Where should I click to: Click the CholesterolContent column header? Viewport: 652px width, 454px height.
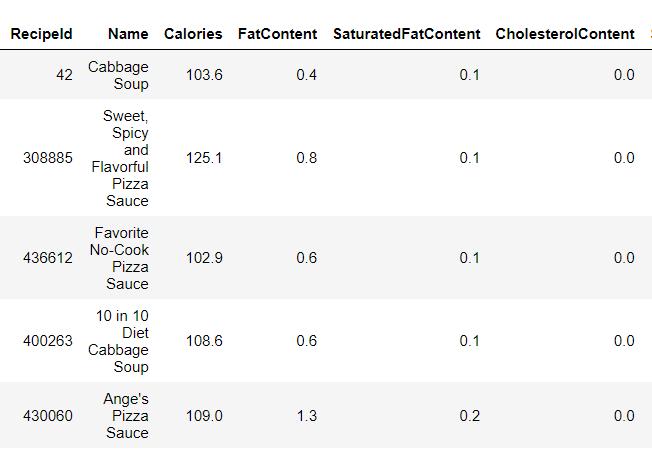tap(565, 34)
